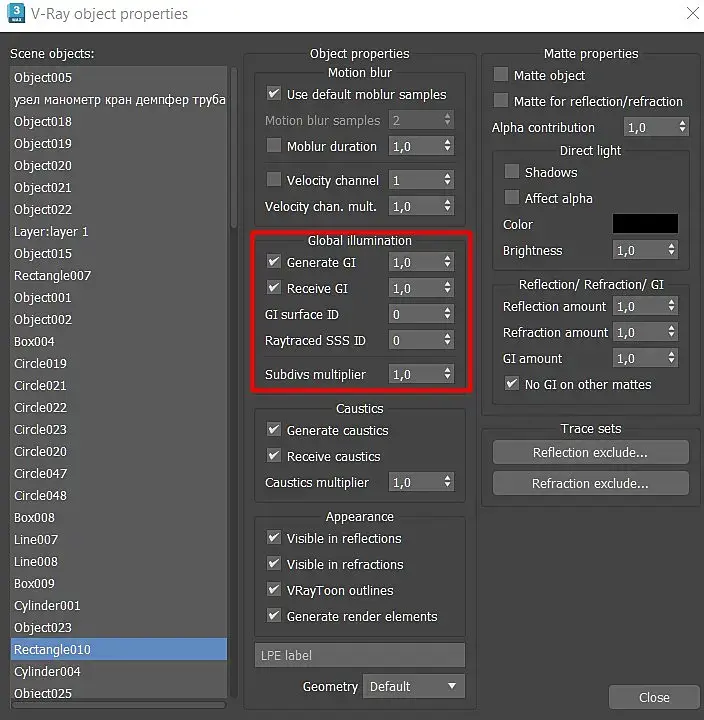Click the GI surface ID spinner arrows
This screenshot has height=720, width=704.
pyautogui.click(x=447, y=314)
